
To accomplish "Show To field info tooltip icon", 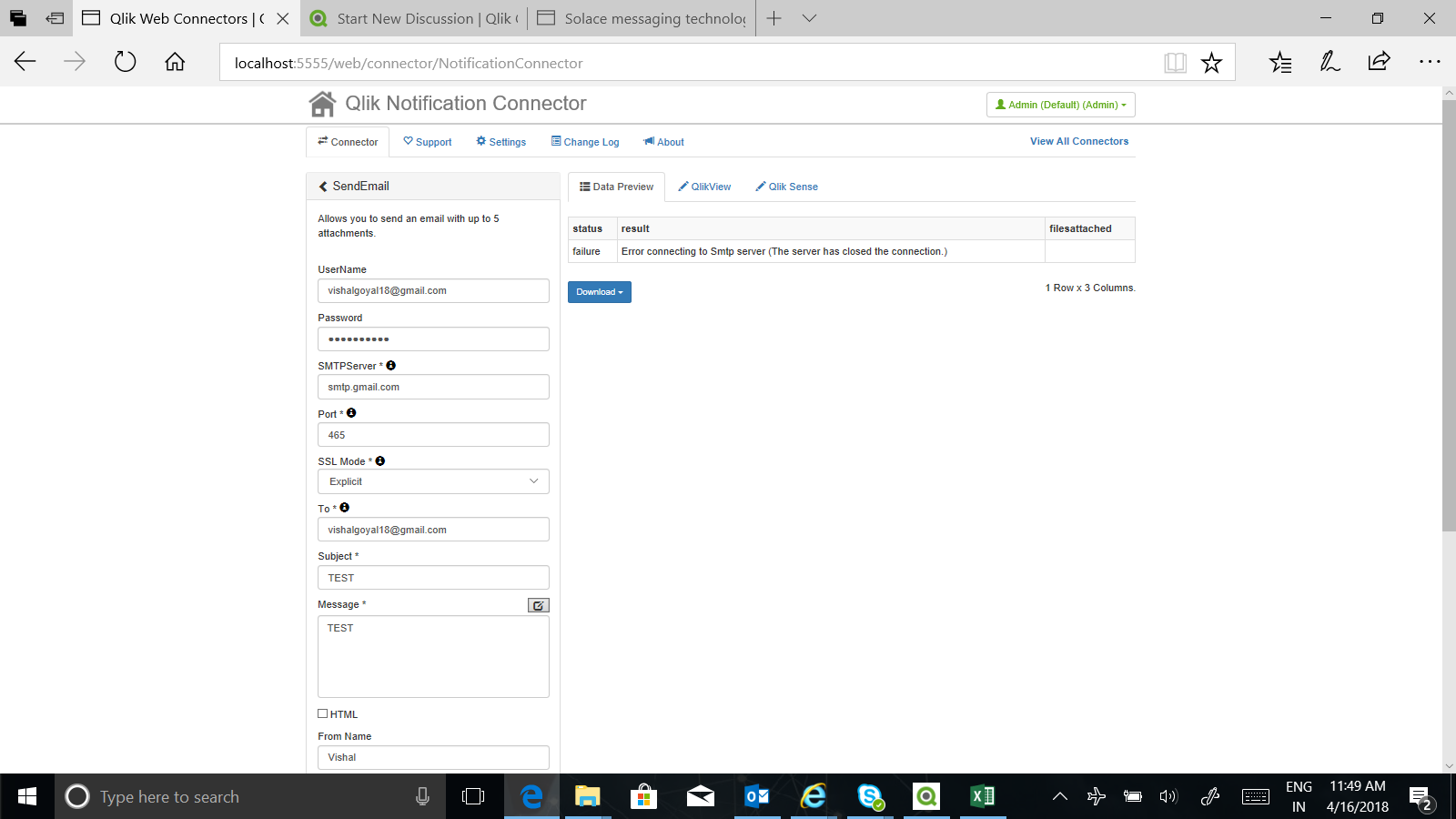I will tap(345, 508).
